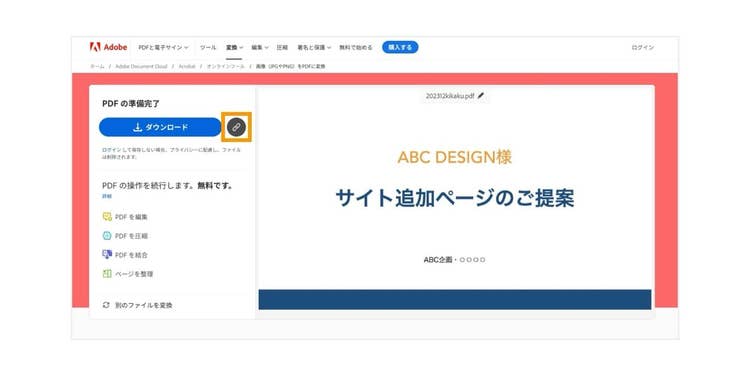Rename the file using the pencil icon
750x375 pixels.
[x=481, y=96]
